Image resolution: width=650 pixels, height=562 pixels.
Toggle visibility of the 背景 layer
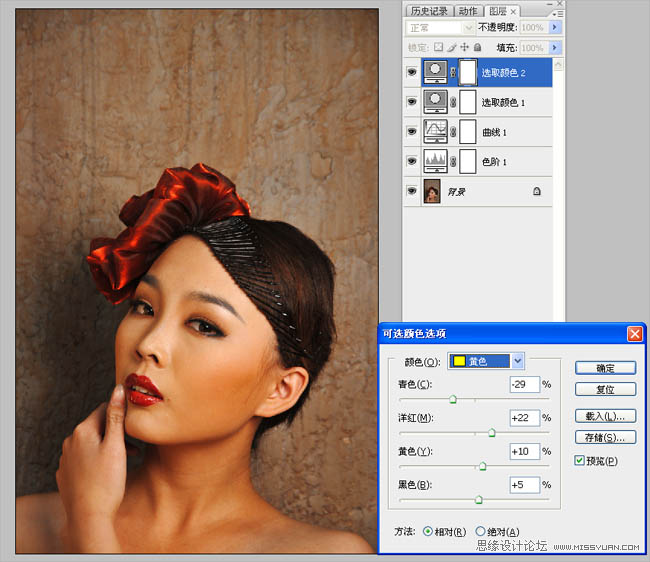(x=413, y=191)
